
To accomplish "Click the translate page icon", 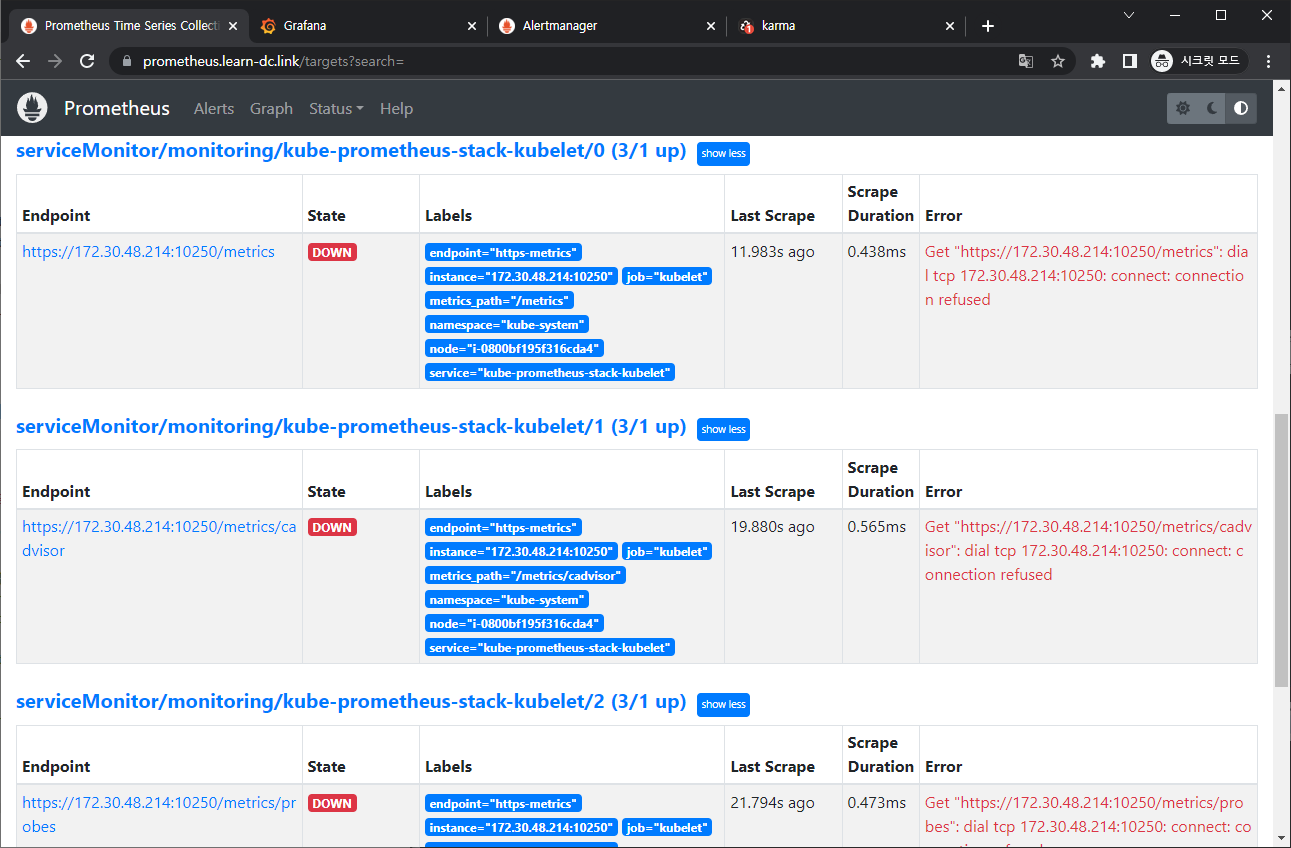I will click(1026, 61).
